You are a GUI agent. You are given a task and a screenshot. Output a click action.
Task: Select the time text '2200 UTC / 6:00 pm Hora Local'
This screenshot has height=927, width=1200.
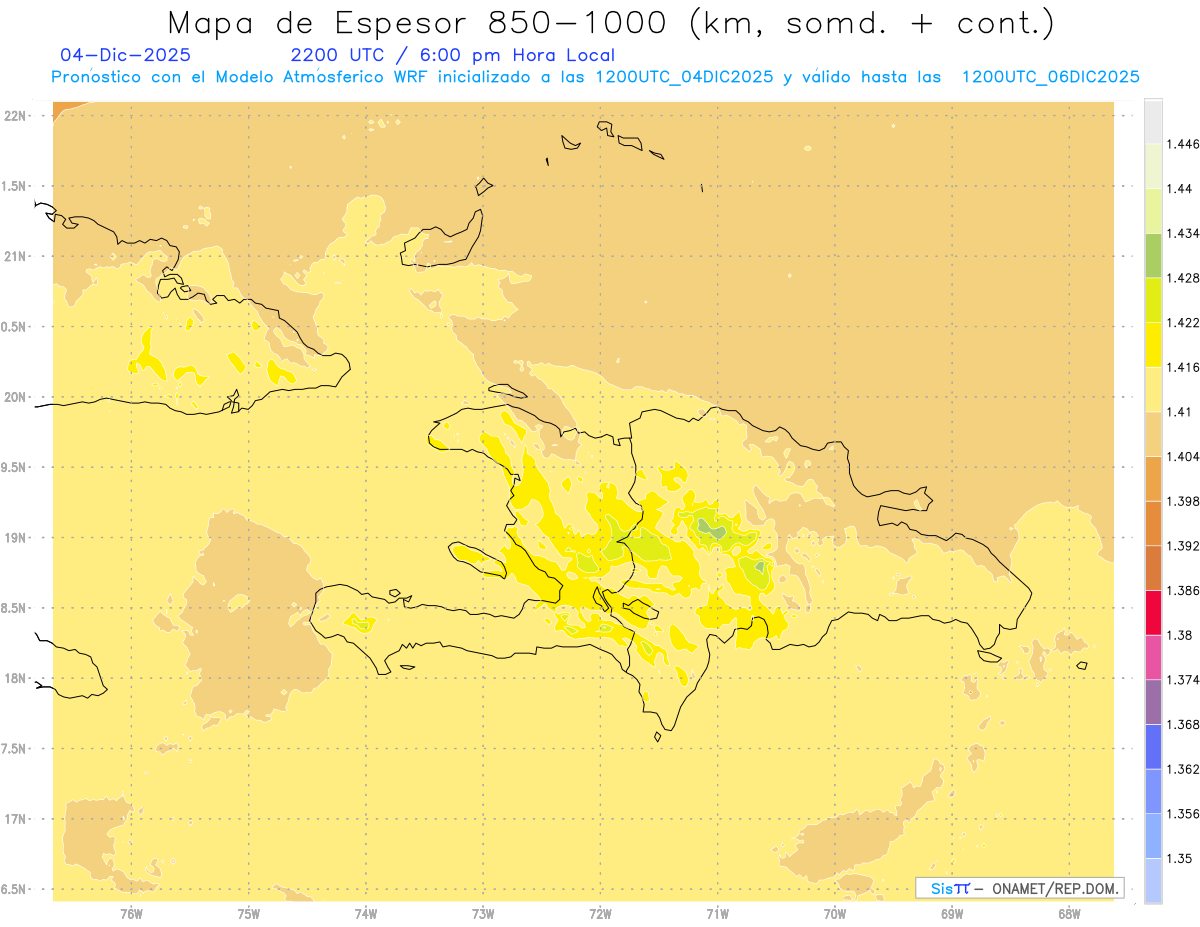click(x=453, y=55)
